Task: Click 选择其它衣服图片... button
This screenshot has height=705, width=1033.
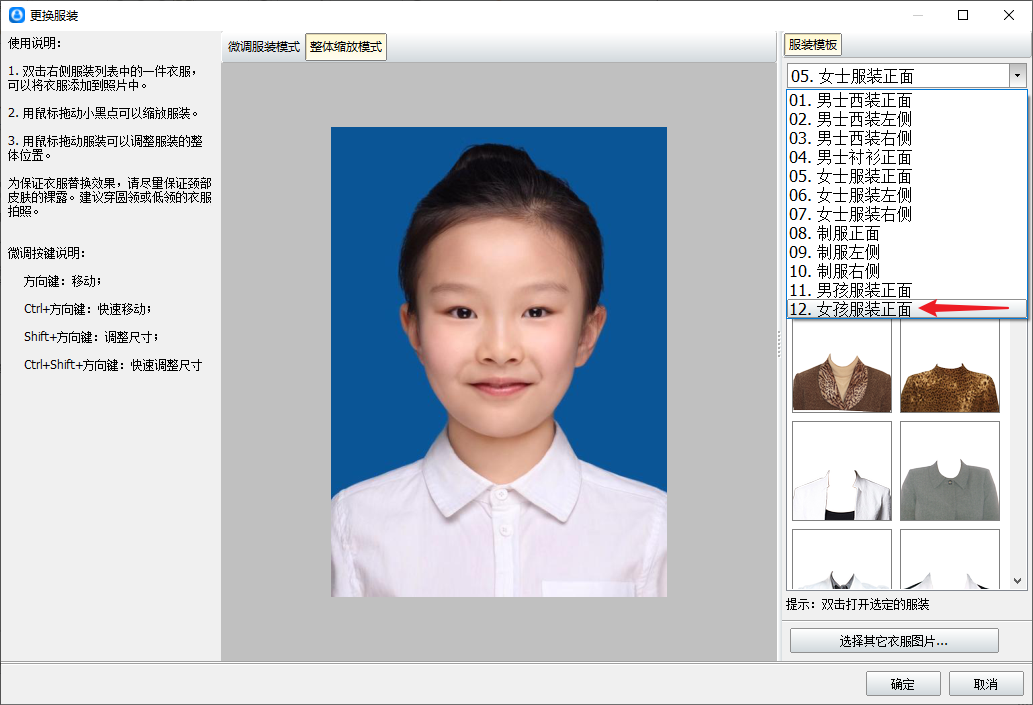Action: click(x=894, y=641)
